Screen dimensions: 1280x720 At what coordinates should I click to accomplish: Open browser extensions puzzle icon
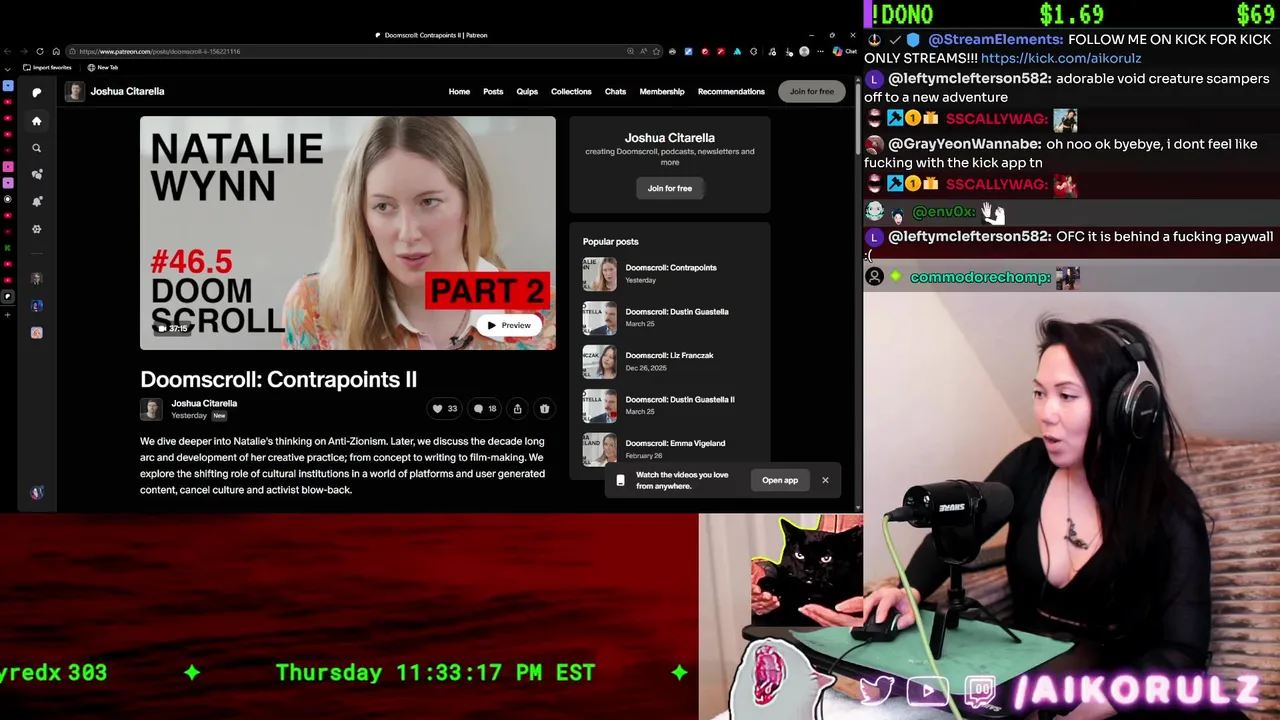click(753, 51)
